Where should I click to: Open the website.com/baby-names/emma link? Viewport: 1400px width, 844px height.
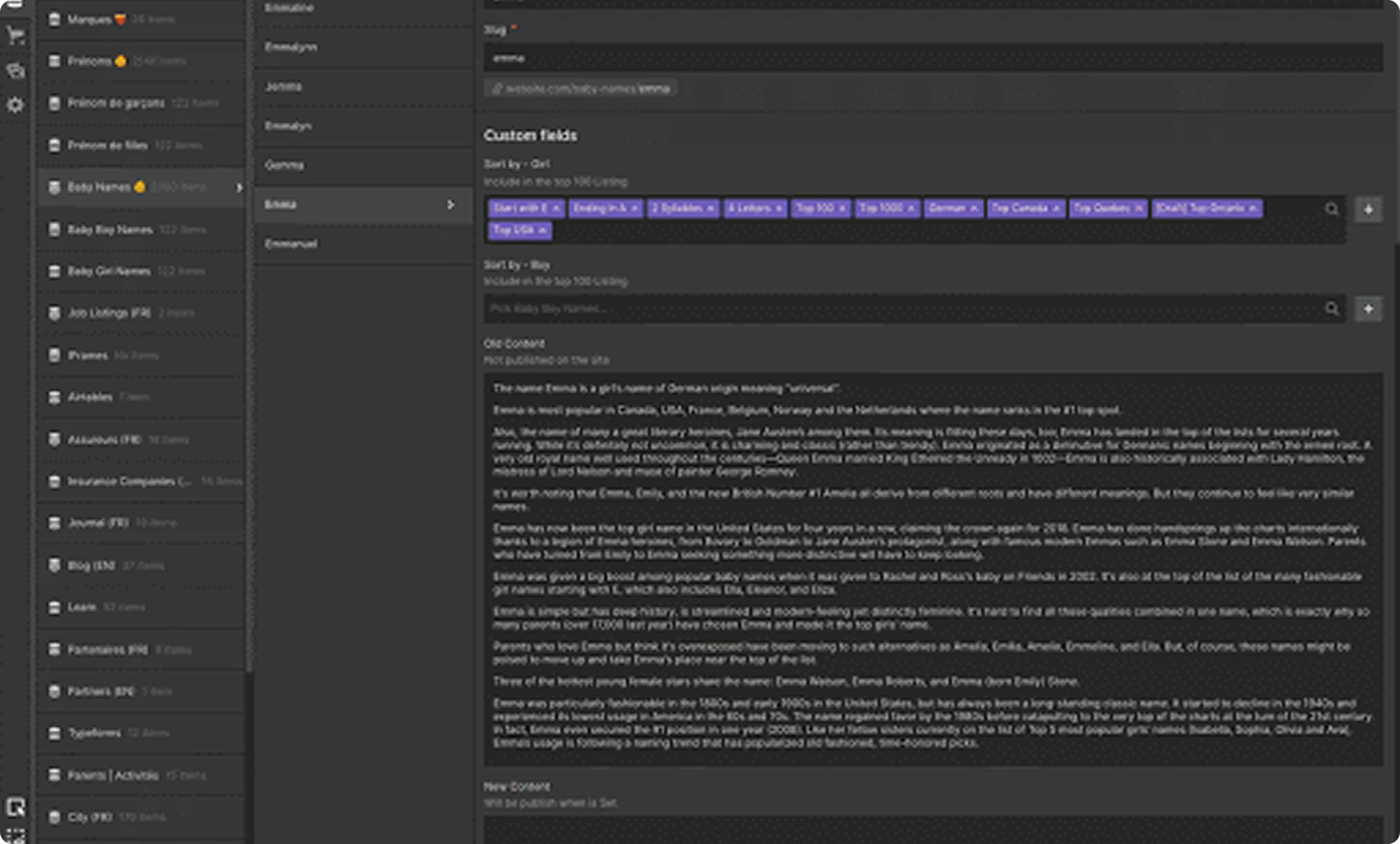[581, 89]
